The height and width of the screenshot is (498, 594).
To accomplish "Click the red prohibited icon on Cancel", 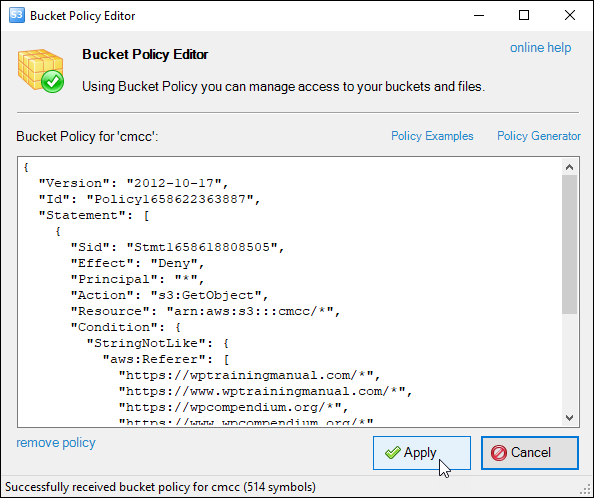I will pos(499,453).
